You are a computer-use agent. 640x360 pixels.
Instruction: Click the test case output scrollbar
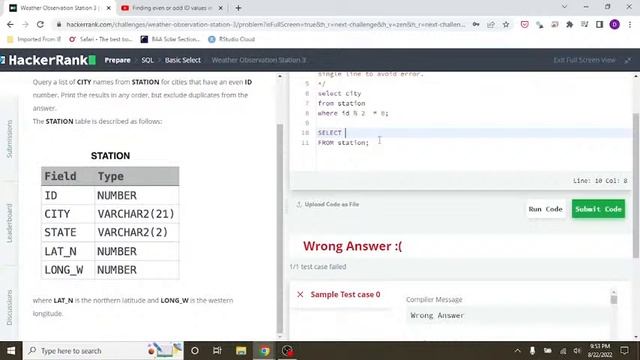(x=614, y=300)
